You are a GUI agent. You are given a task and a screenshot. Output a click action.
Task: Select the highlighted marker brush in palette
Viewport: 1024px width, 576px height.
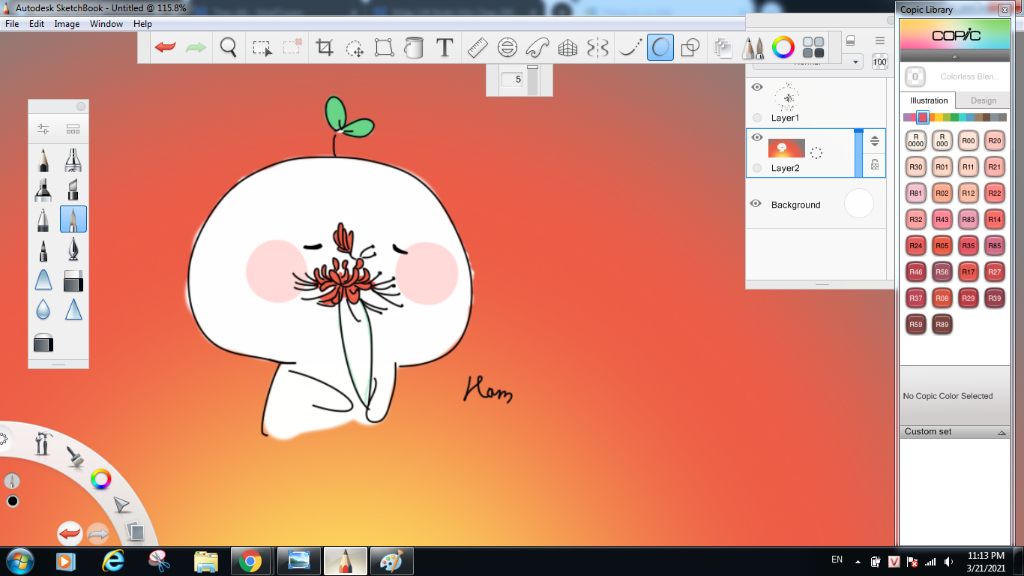click(73, 219)
